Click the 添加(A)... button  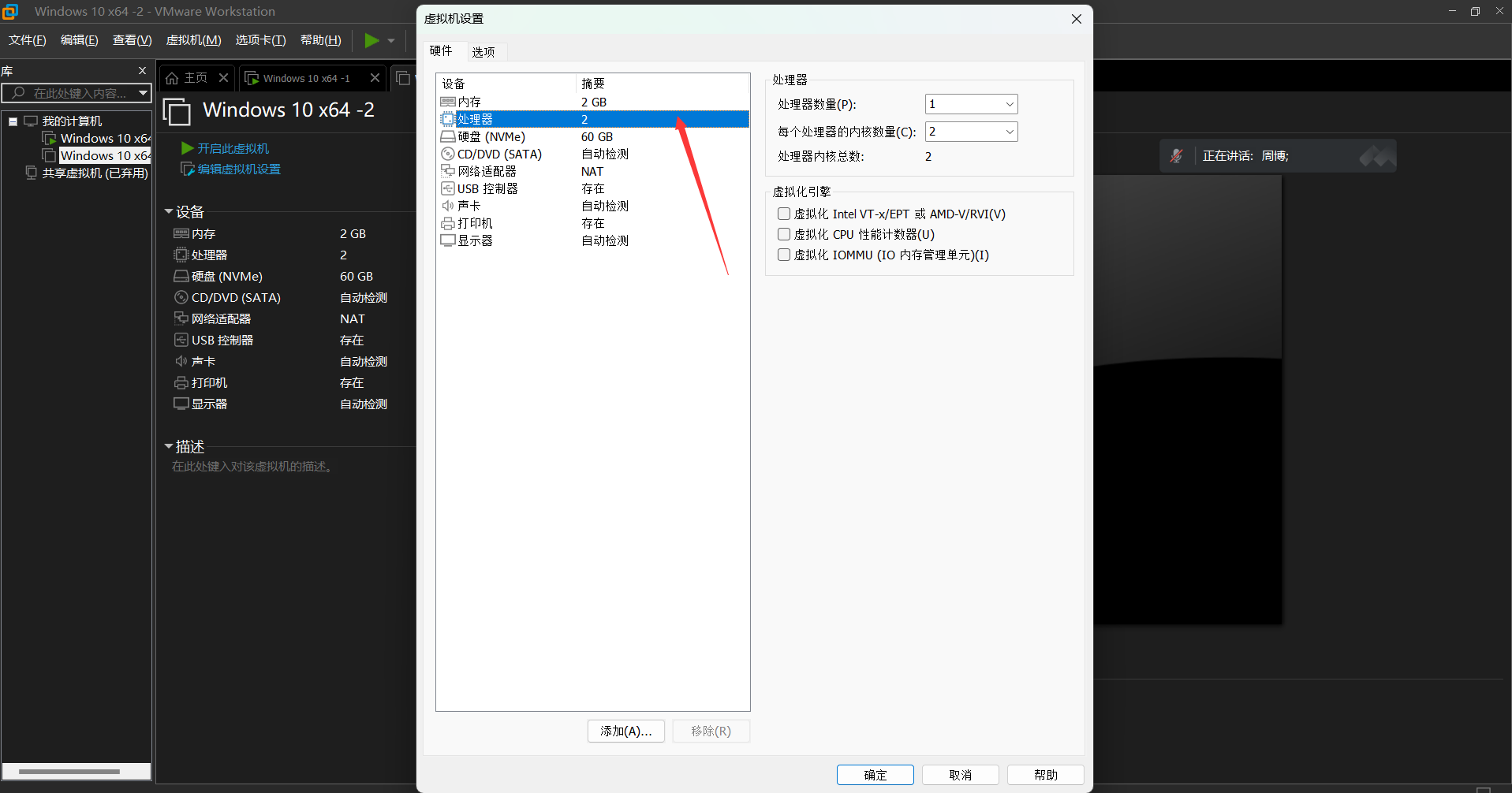pos(625,731)
